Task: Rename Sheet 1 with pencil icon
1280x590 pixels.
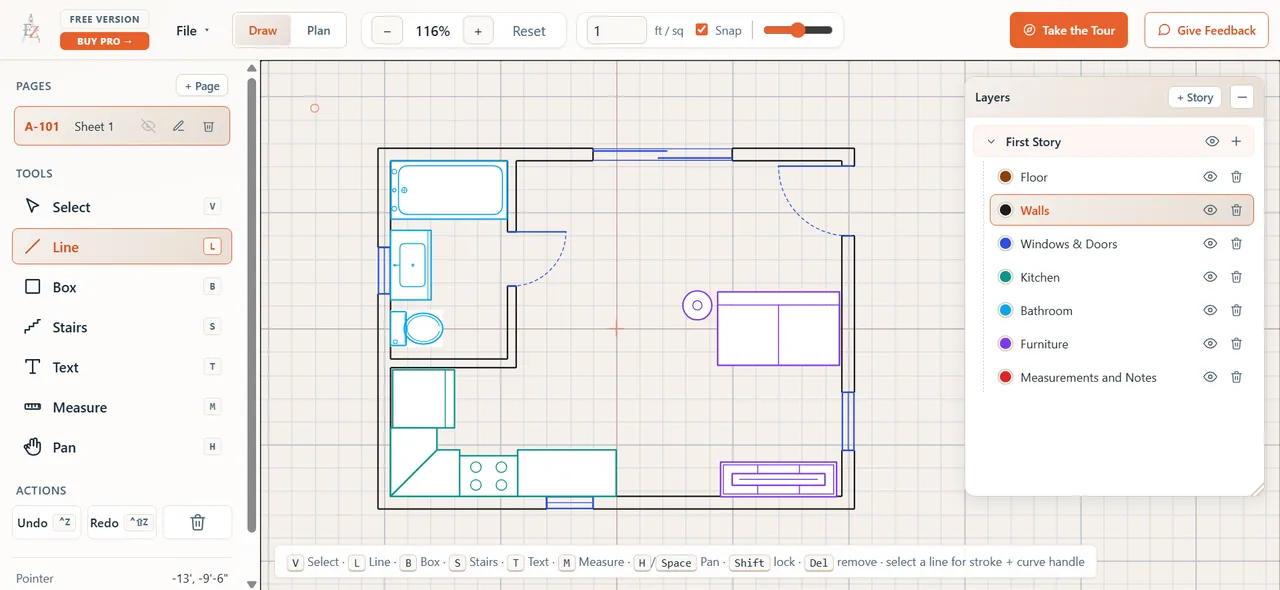Action: point(178,126)
